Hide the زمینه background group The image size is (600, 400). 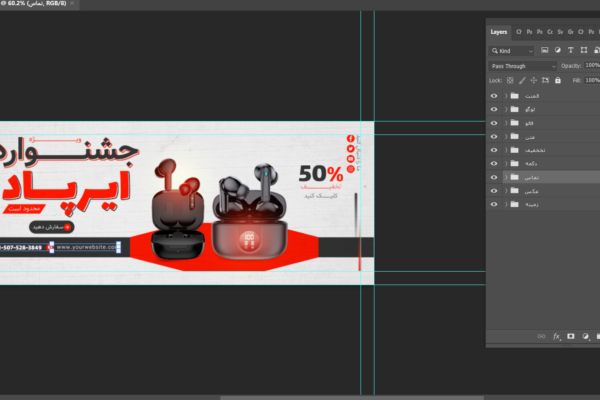pyautogui.click(x=494, y=204)
